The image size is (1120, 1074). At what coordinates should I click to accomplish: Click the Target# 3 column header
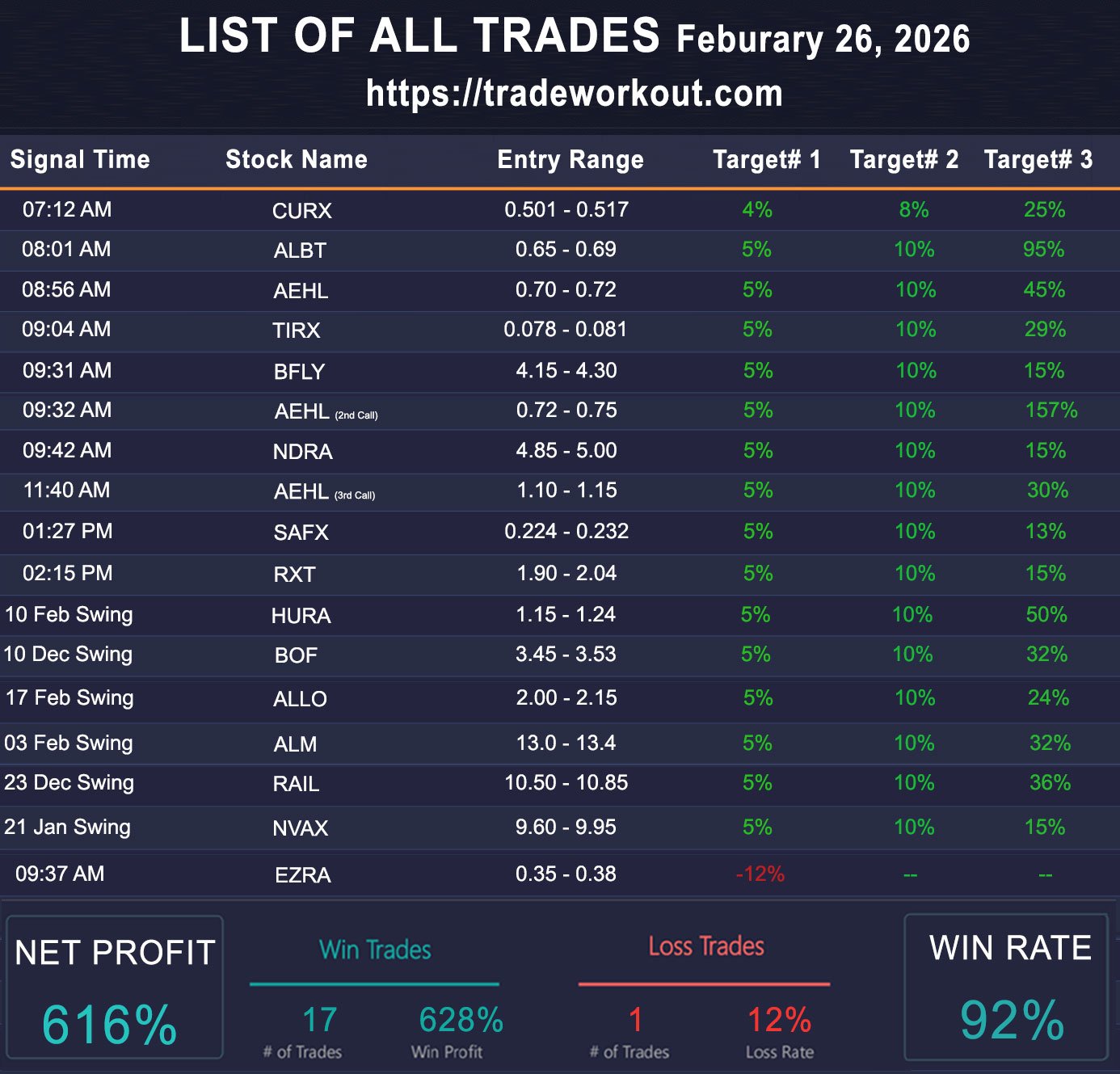coord(1038,159)
